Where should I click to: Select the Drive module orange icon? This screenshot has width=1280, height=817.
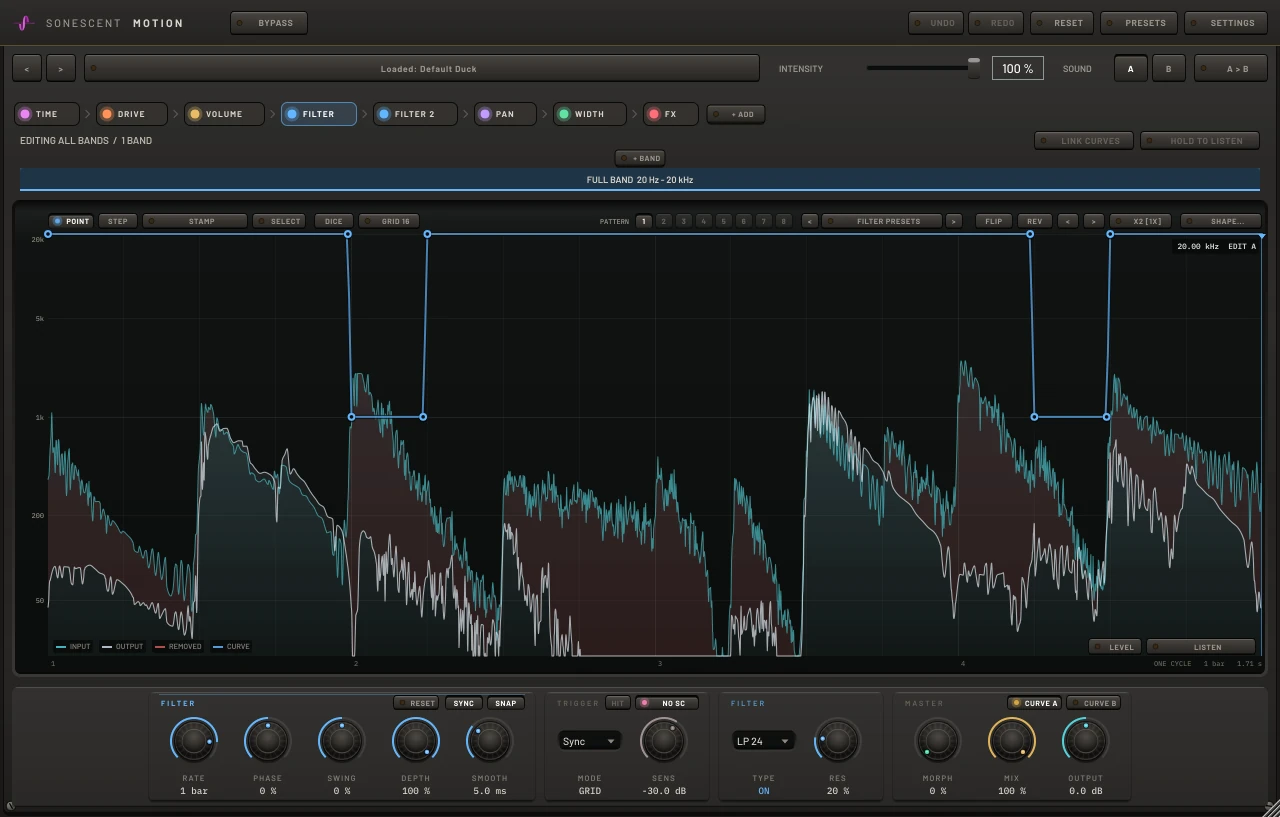(x=106, y=114)
